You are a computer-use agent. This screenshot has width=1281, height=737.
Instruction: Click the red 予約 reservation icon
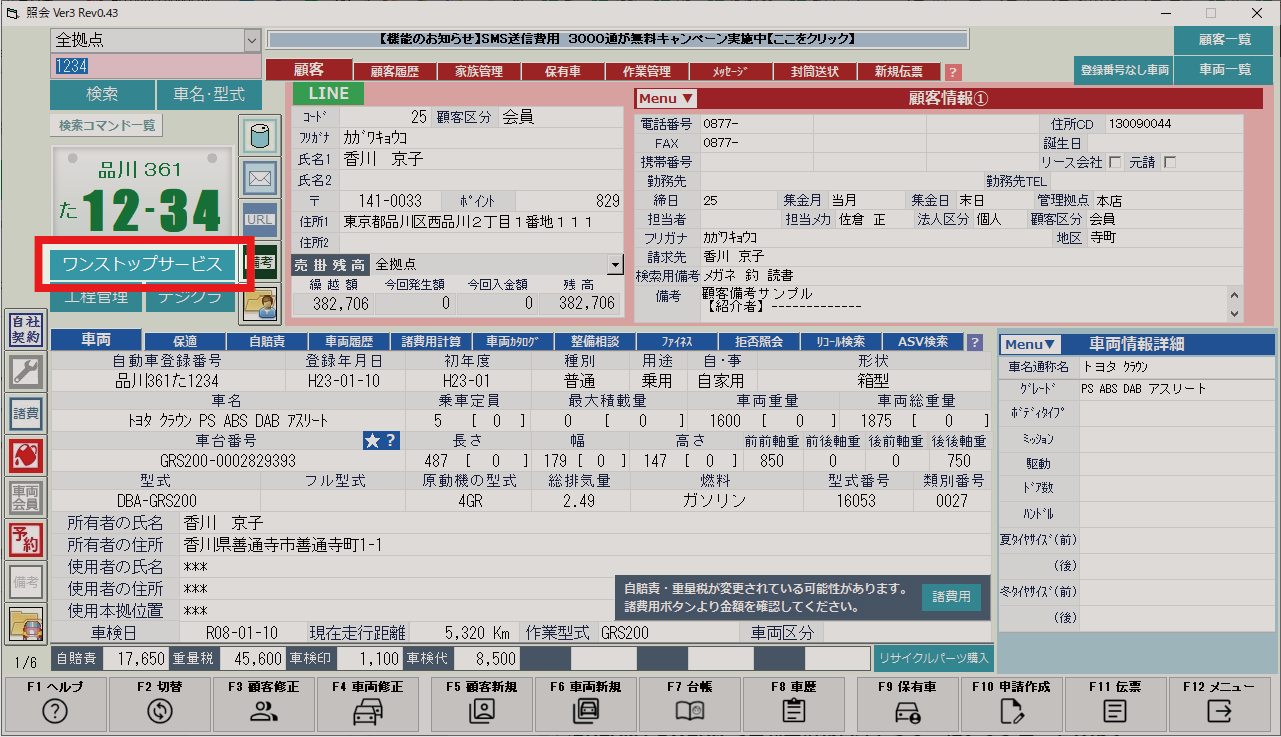click(25, 539)
